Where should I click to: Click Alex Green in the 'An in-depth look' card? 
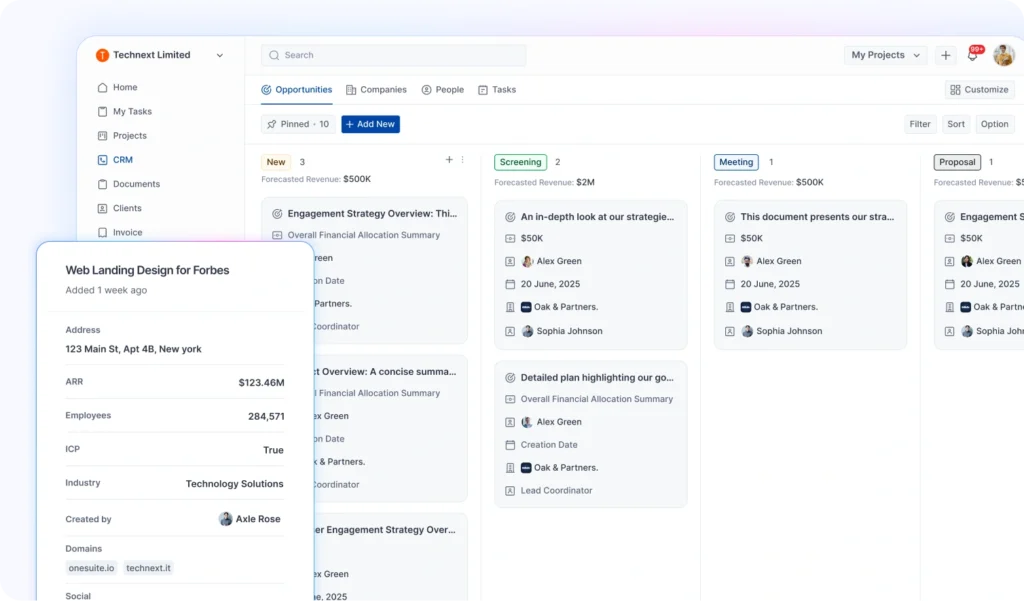point(559,261)
